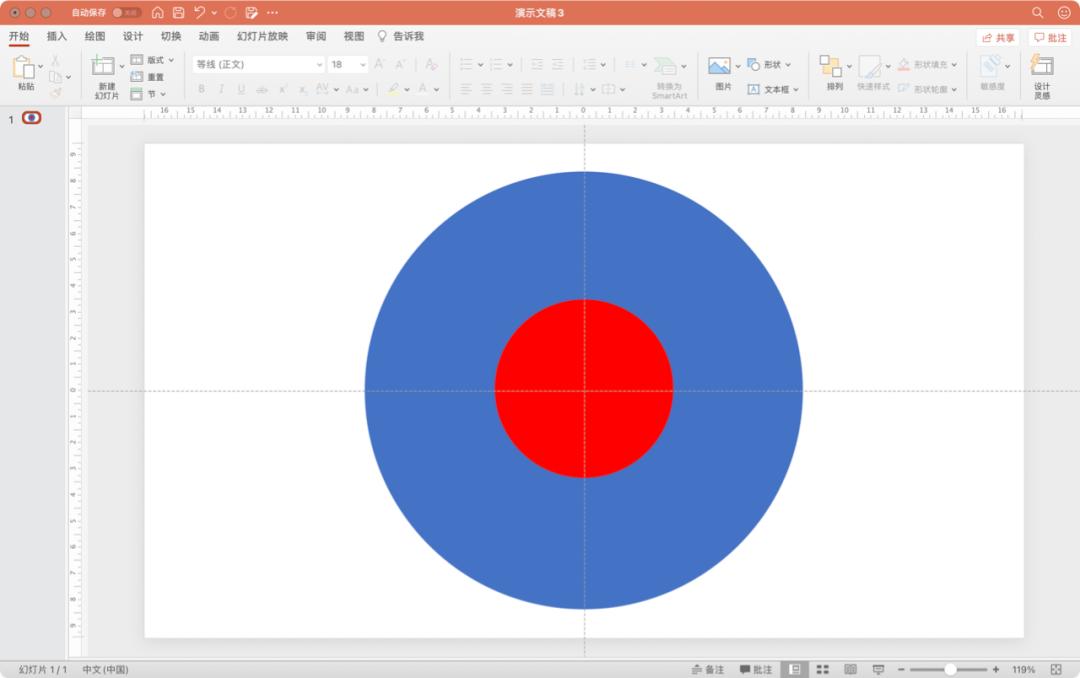Open the 插入 ribbon tab
This screenshot has height=678, width=1080.
(57, 36)
